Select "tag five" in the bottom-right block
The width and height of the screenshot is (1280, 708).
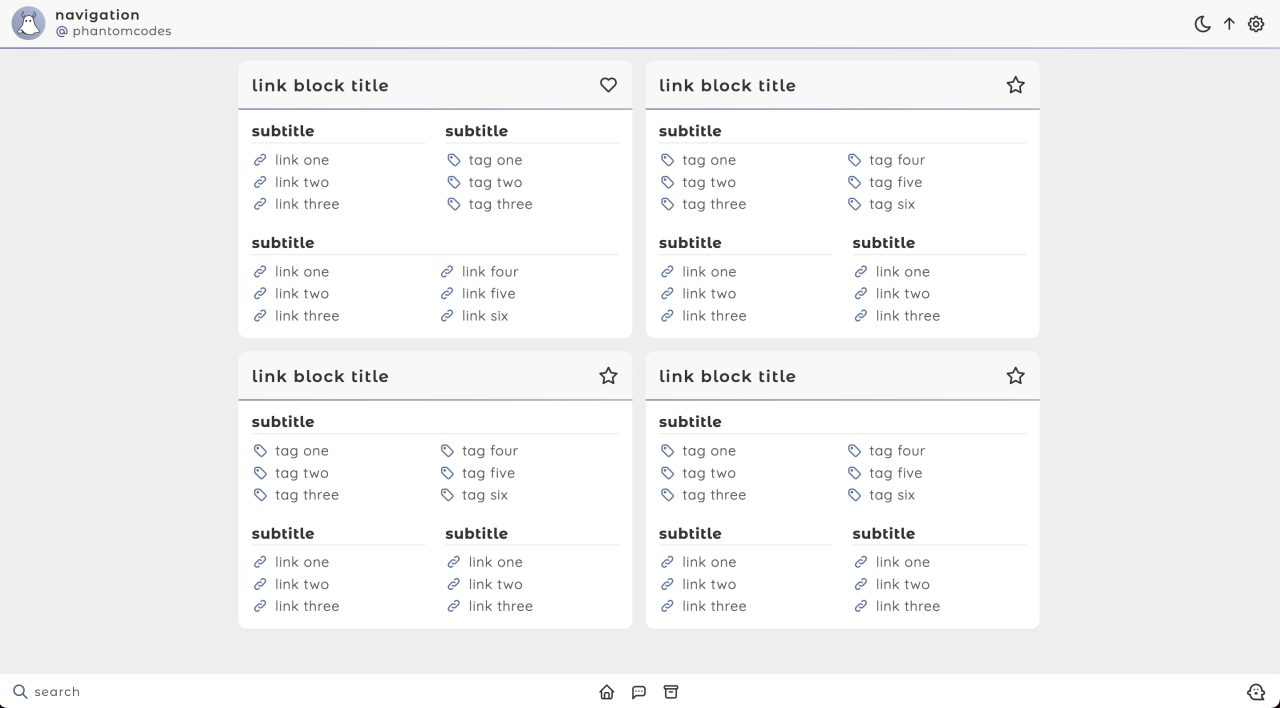coord(895,473)
